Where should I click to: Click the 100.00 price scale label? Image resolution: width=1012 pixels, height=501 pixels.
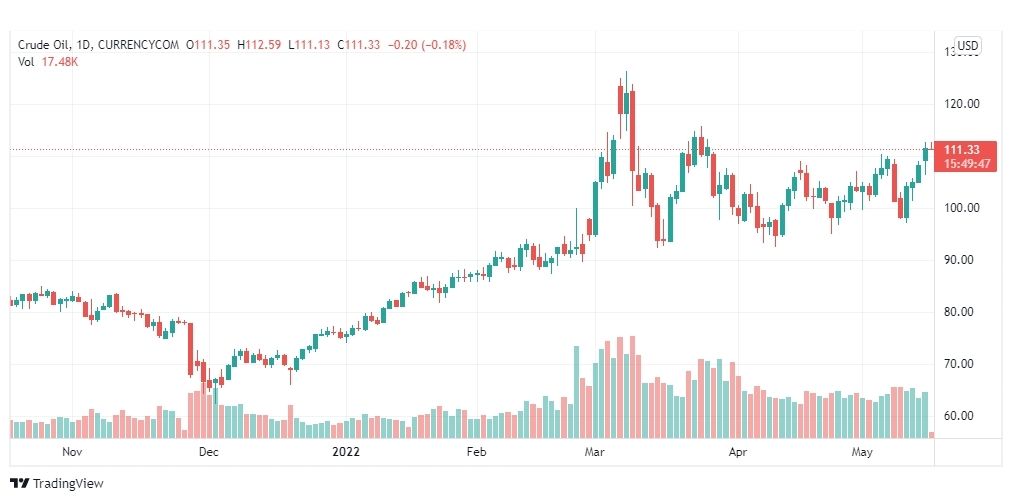click(960, 208)
